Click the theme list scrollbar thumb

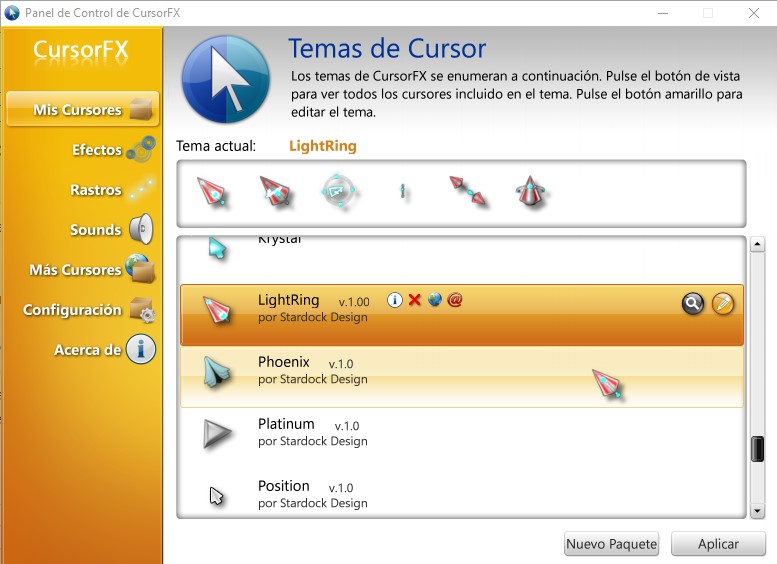tap(757, 449)
